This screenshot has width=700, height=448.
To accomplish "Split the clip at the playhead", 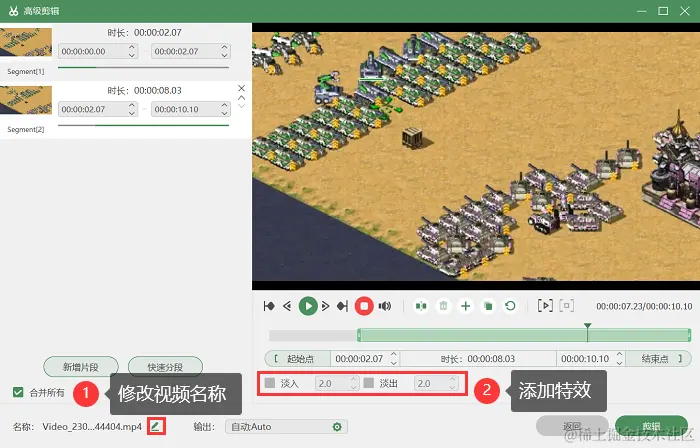I will click(x=421, y=306).
